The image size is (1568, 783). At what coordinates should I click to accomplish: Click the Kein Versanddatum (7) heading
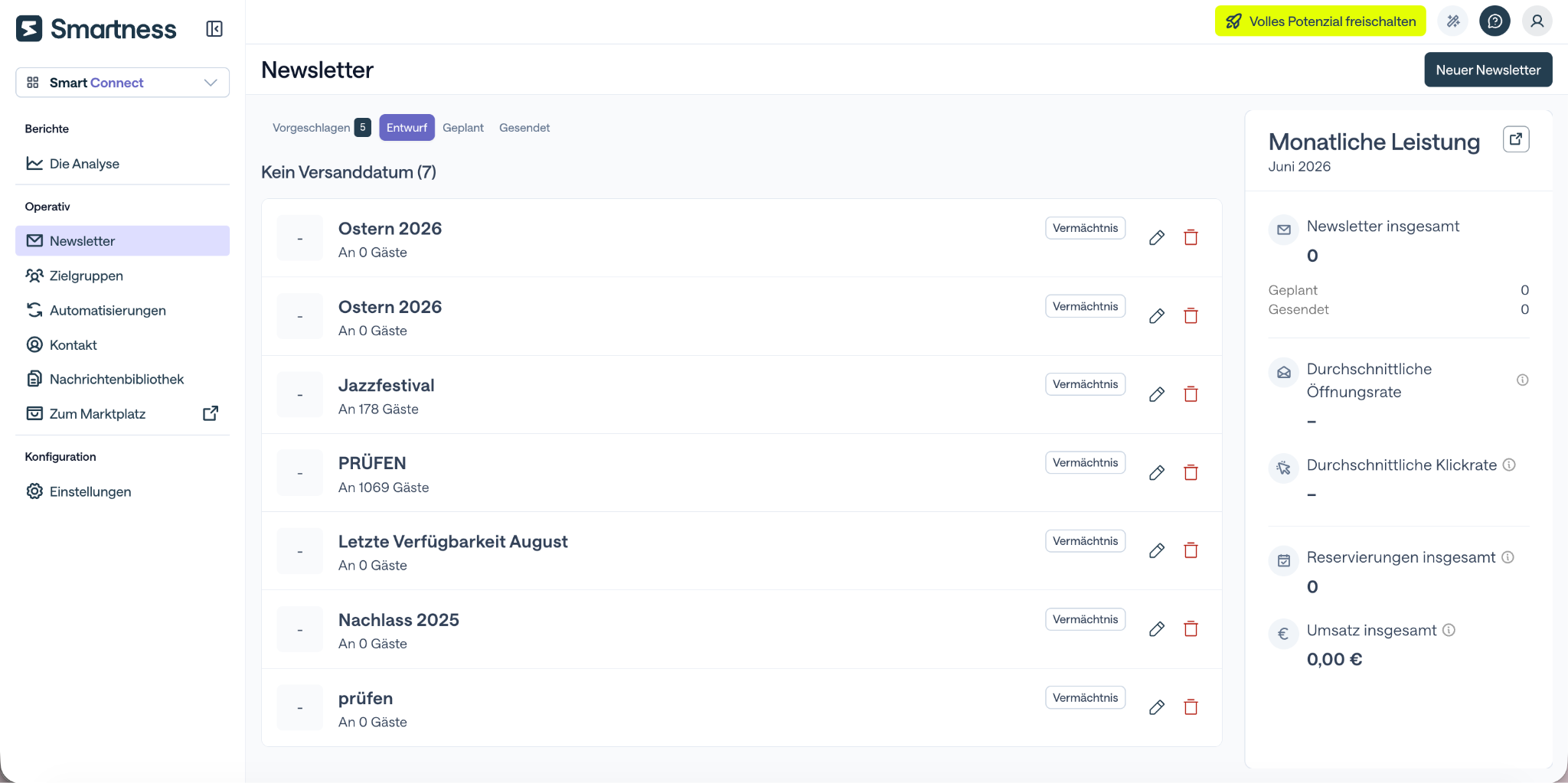[348, 172]
